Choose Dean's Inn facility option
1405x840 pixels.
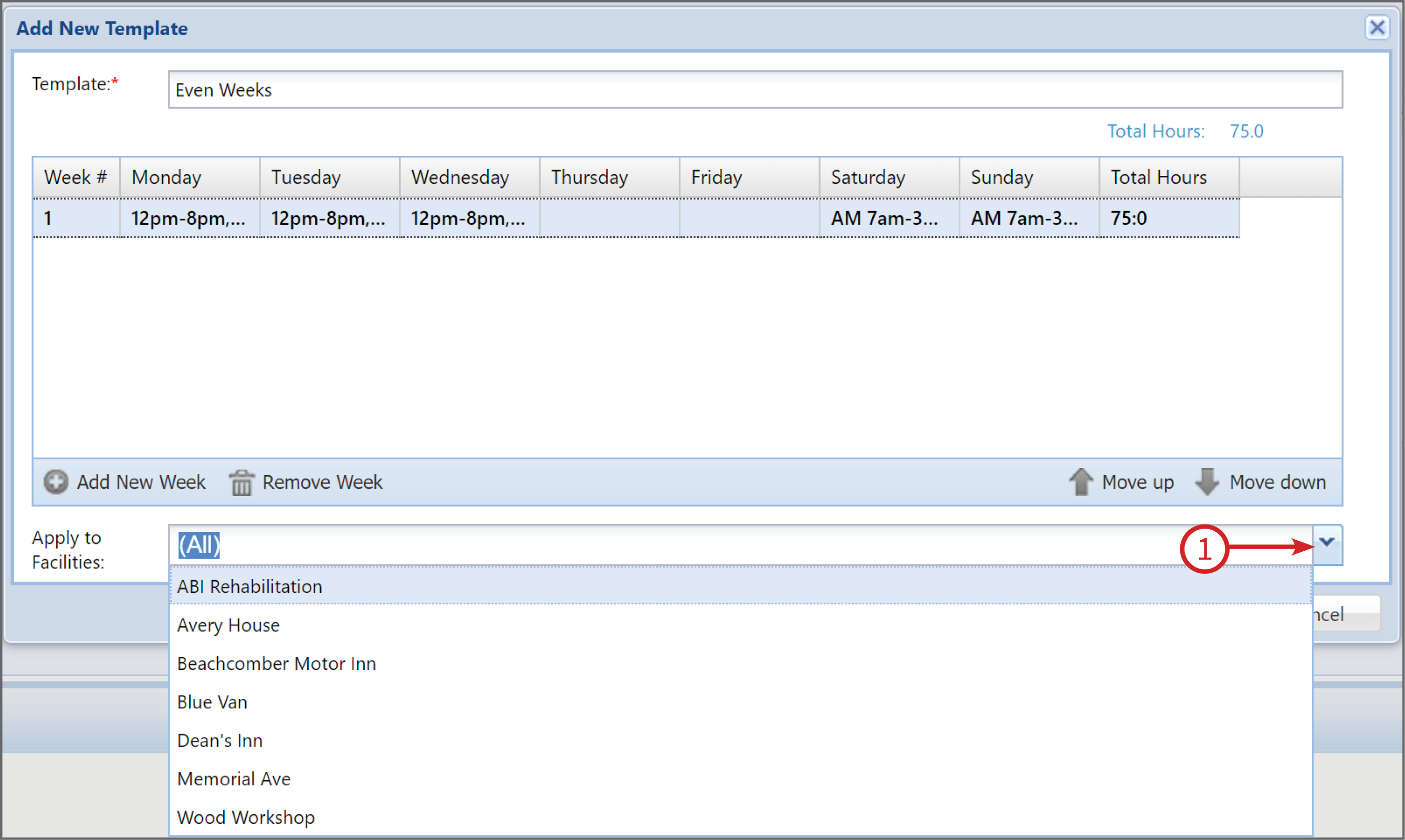click(740, 740)
